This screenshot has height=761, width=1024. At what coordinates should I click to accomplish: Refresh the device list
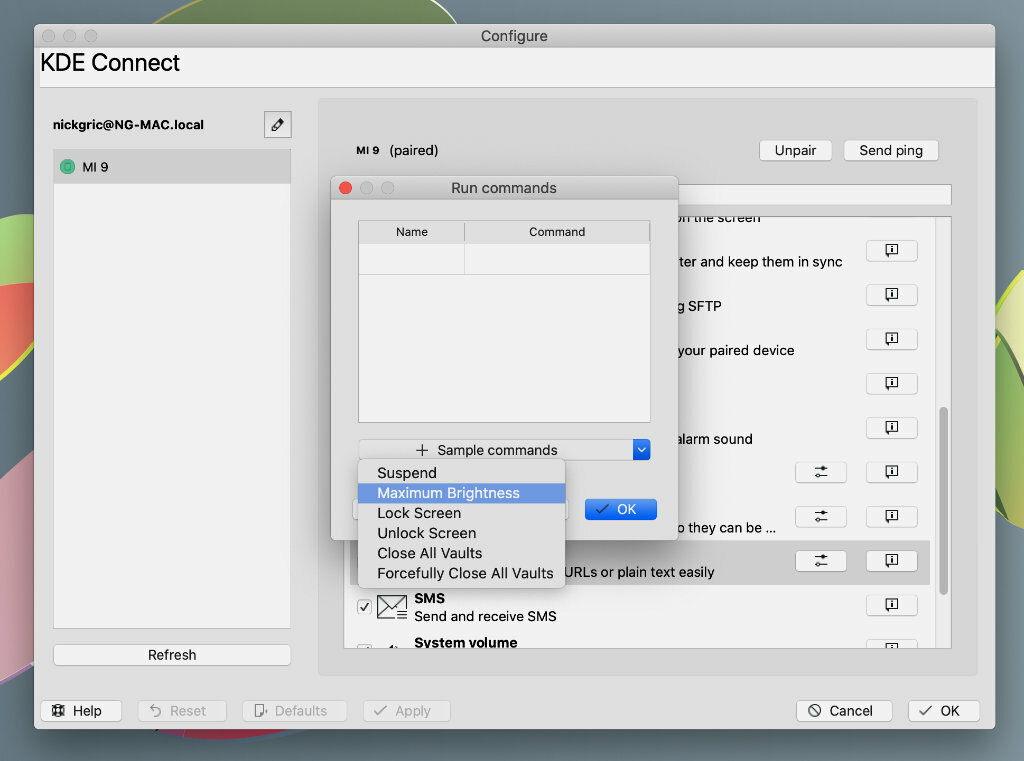(172, 655)
